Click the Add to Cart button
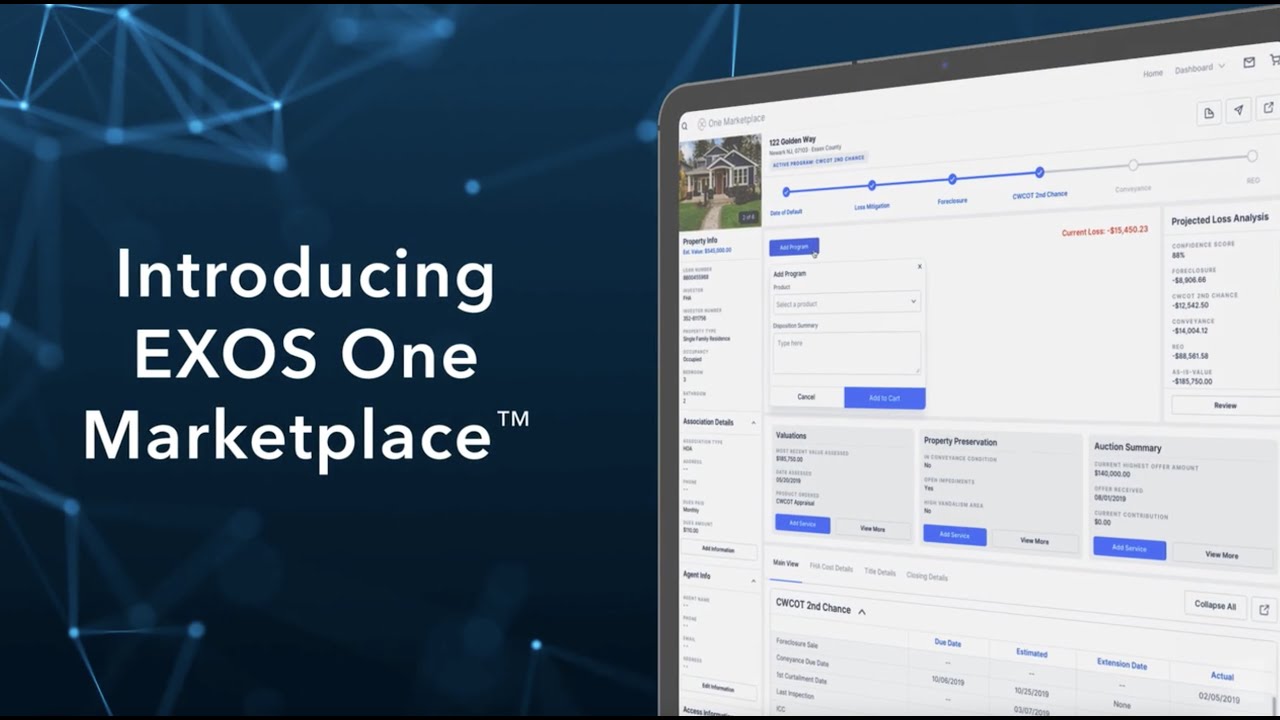This screenshot has height=720, width=1280. 884,398
